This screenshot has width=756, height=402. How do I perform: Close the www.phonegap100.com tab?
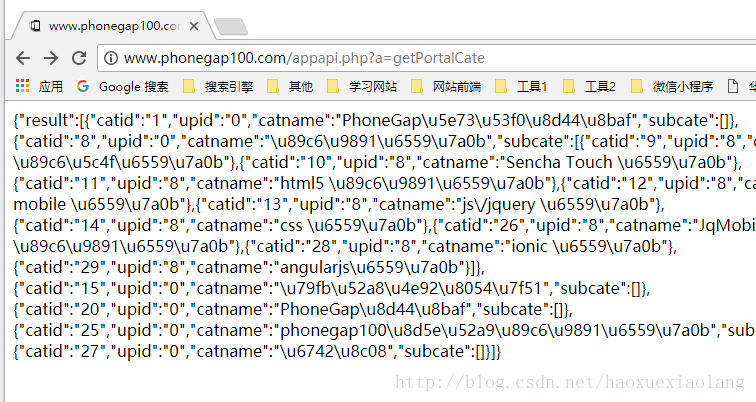point(194,26)
